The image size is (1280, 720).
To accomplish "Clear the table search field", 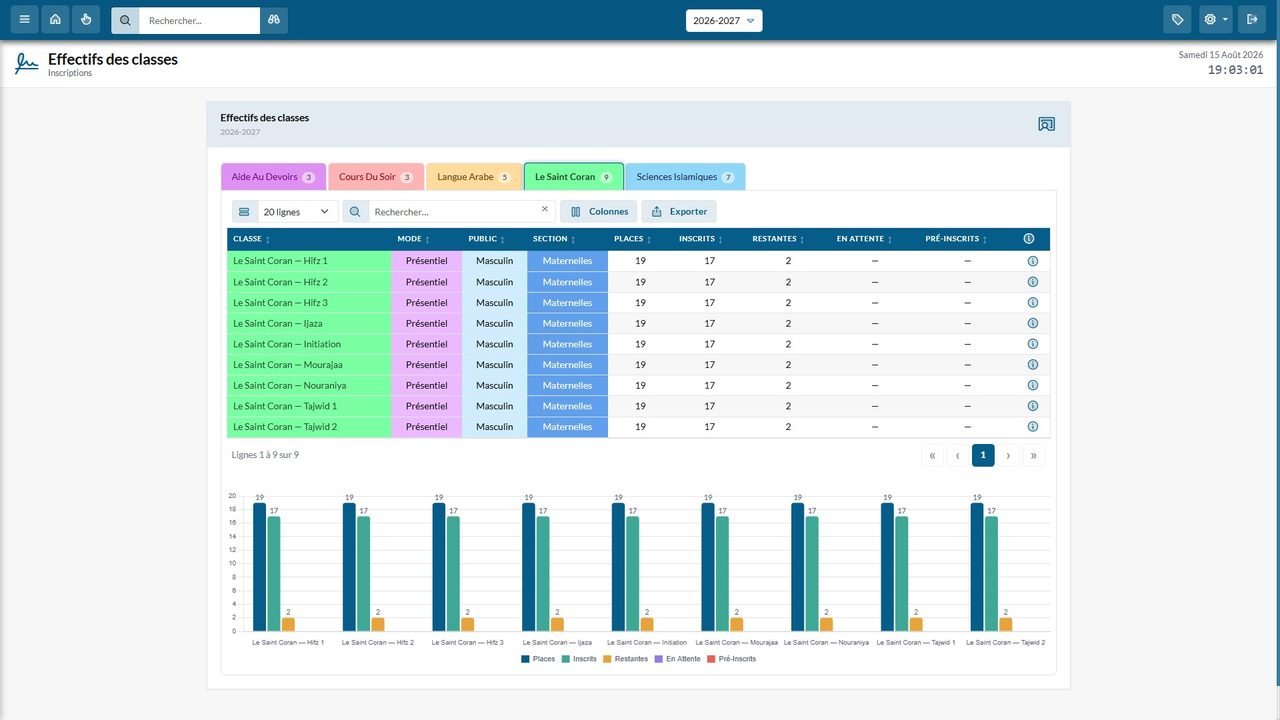I will point(545,210).
